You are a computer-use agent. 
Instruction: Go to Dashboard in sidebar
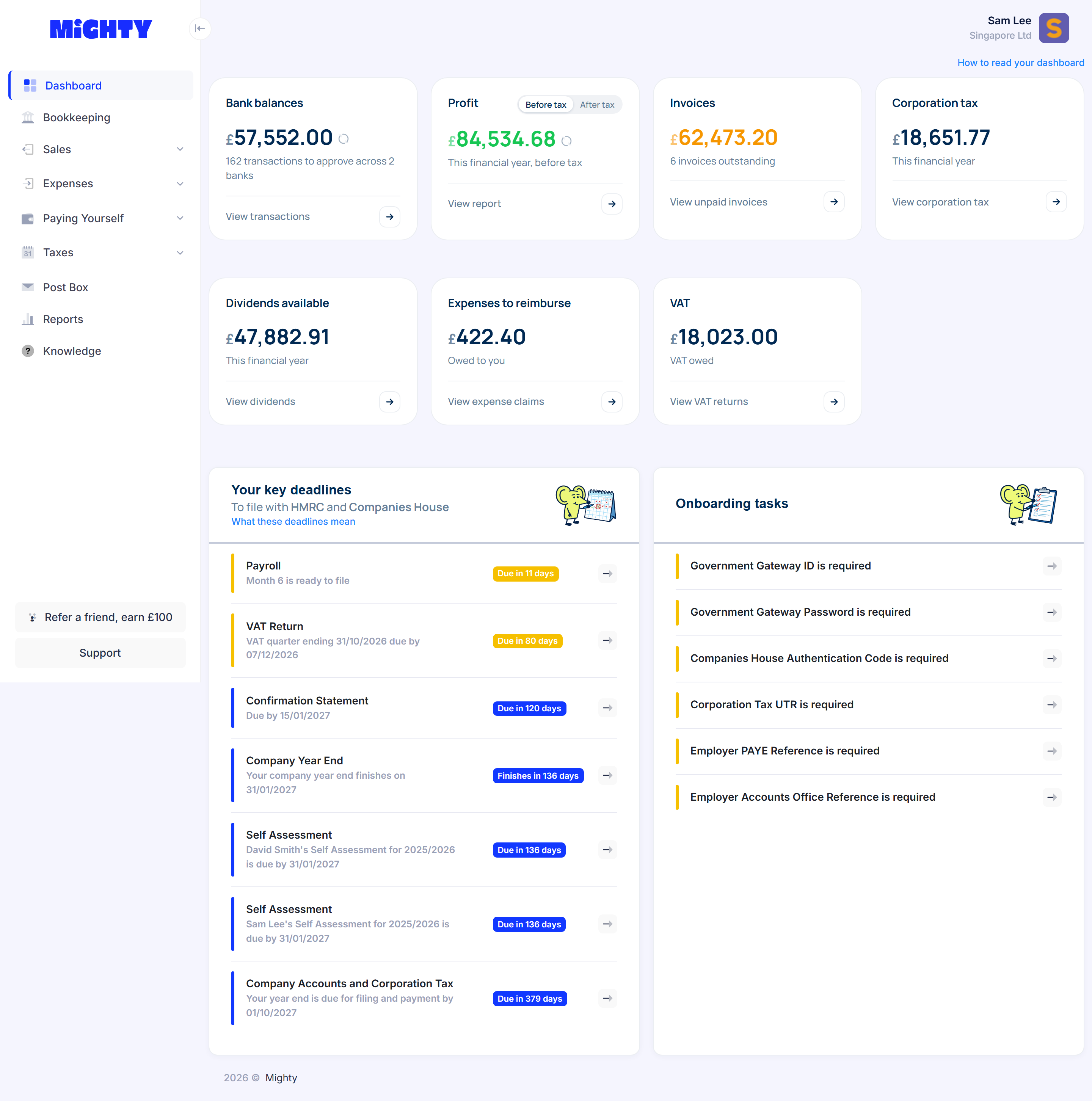click(101, 85)
